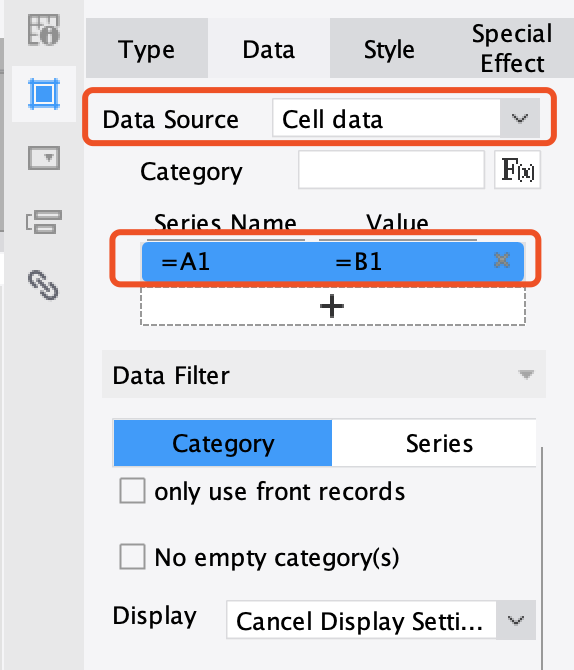Image resolution: width=574 pixels, height=670 pixels.
Task: Select the =B1 value cell
Action: point(358,262)
